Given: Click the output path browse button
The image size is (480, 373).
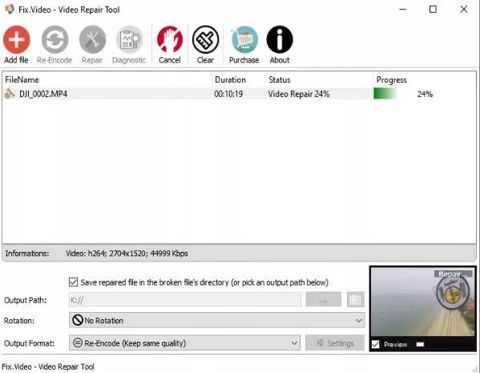Looking at the screenshot, I should (x=323, y=299).
